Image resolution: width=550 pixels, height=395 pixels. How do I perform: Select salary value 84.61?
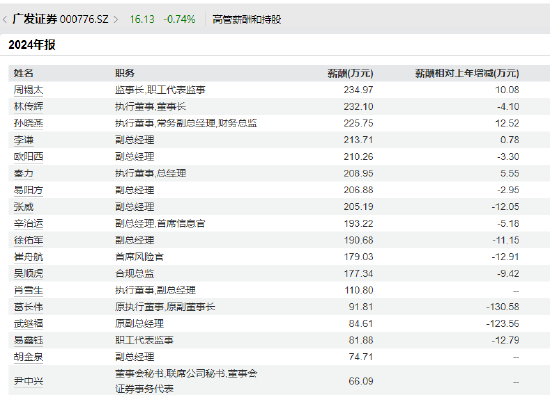tap(361, 323)
